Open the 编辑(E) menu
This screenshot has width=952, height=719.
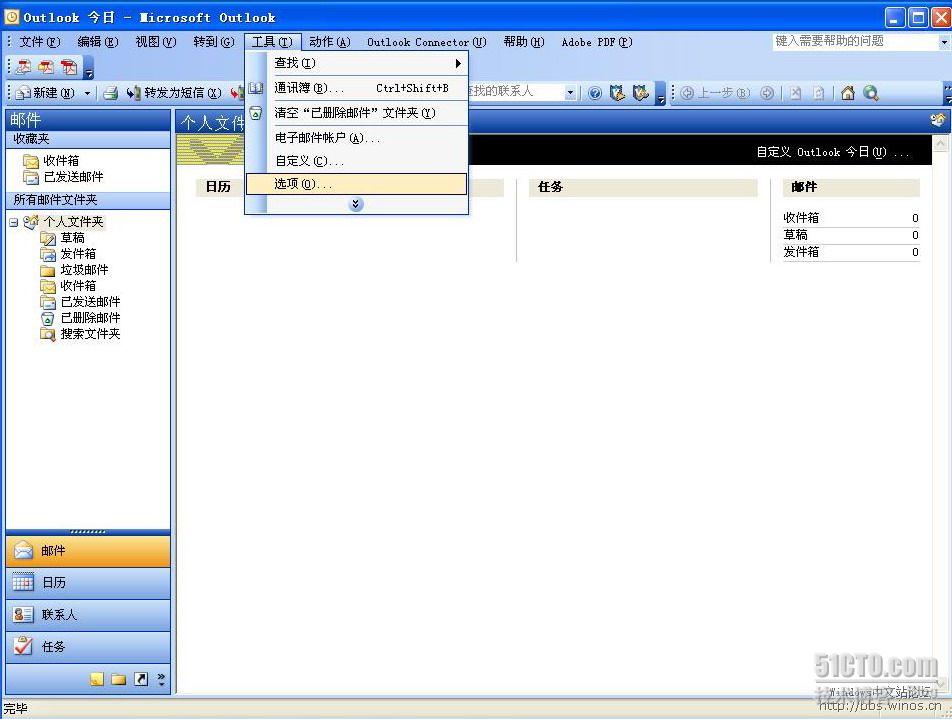98,42
